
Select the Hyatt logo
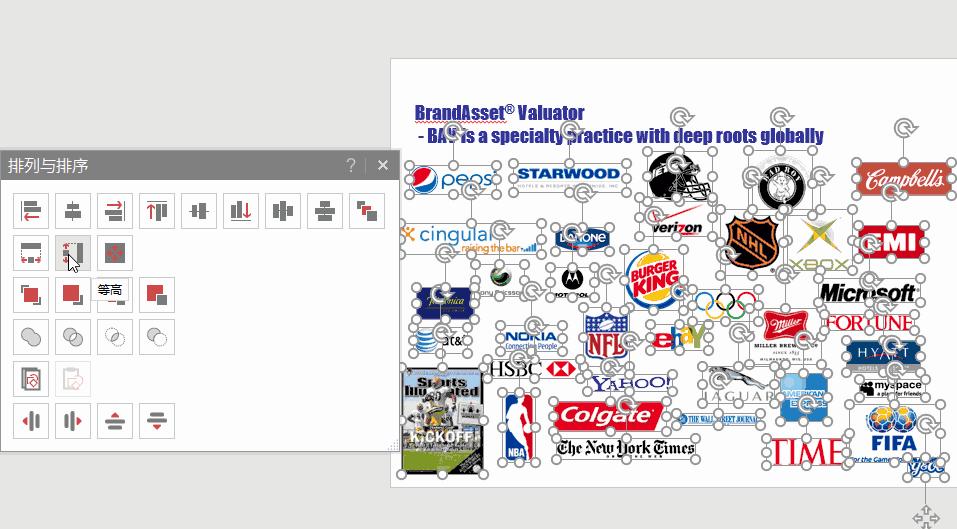(x=883, y=354)
